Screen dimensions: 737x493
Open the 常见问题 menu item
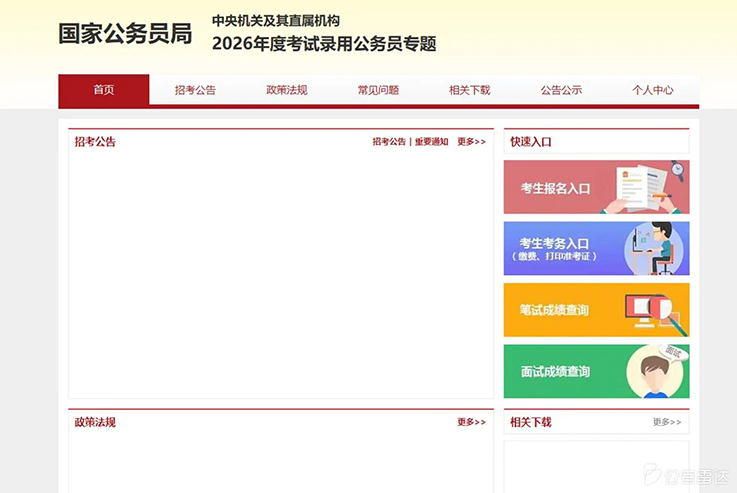coord(378,90)
